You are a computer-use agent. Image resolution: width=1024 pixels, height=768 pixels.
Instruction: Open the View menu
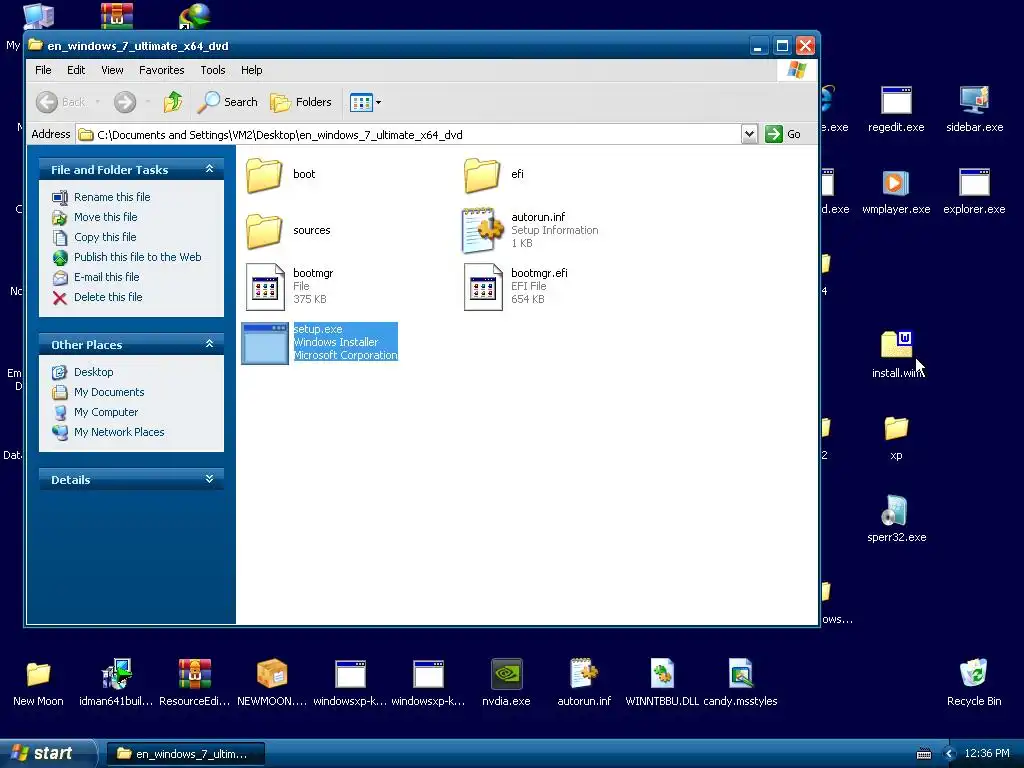click(x=112, y=70)
